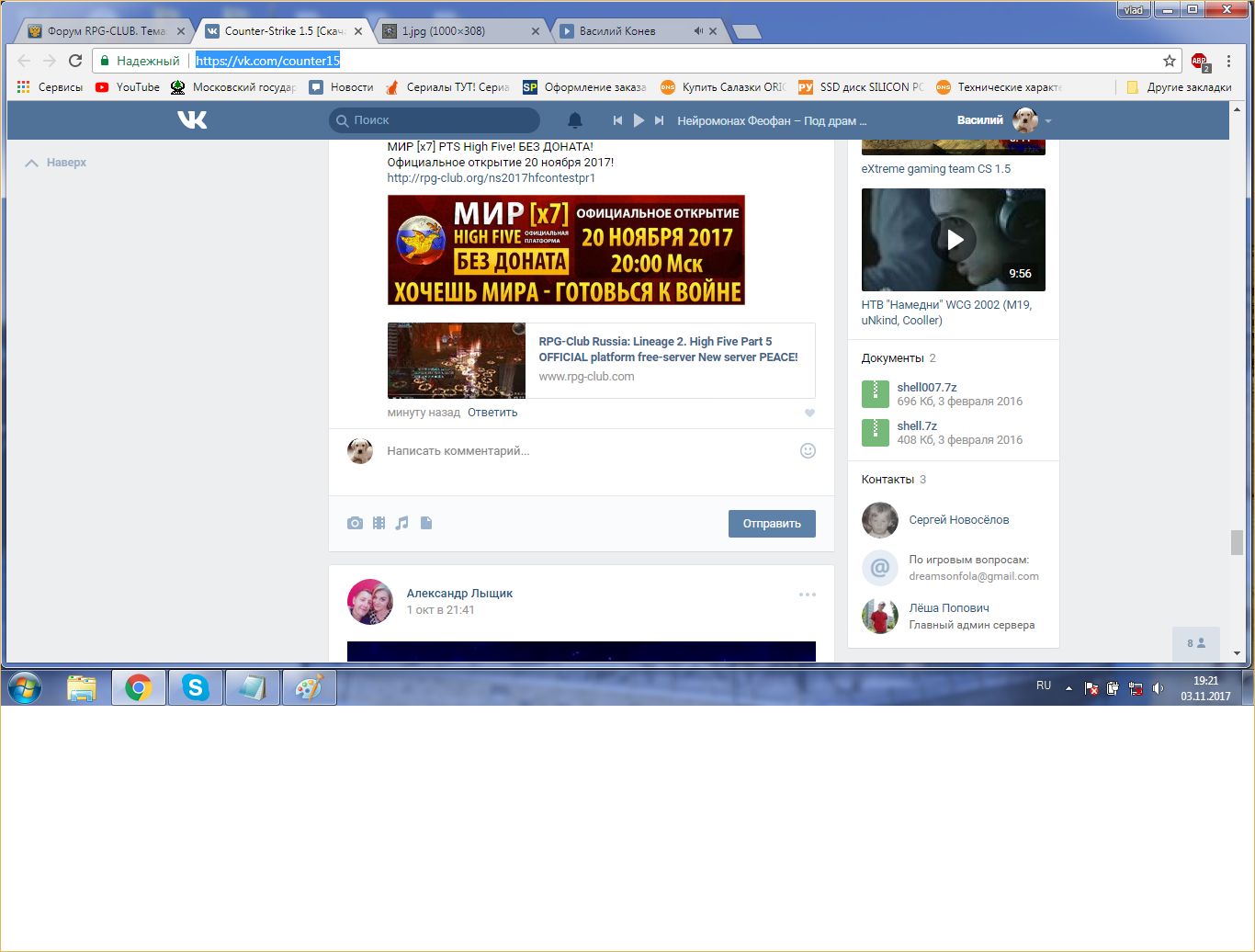Screen dimensions: 1255x952
Task: Open Лёша Попович contact profile
Action: 949,608
